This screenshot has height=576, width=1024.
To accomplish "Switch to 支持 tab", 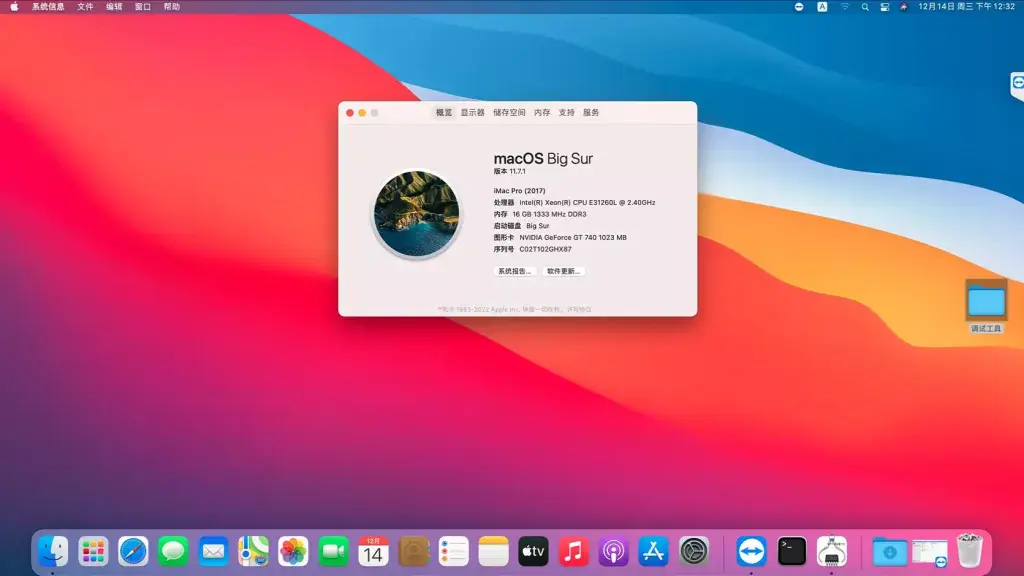I will [566, 112].
